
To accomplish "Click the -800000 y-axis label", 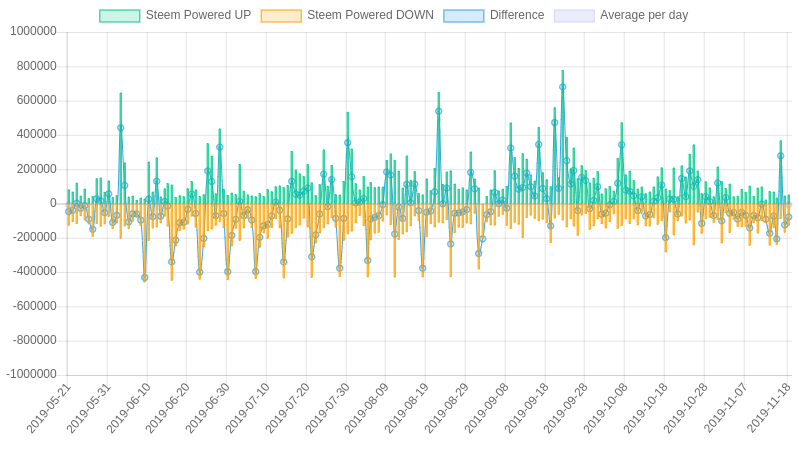I will 34,340.
